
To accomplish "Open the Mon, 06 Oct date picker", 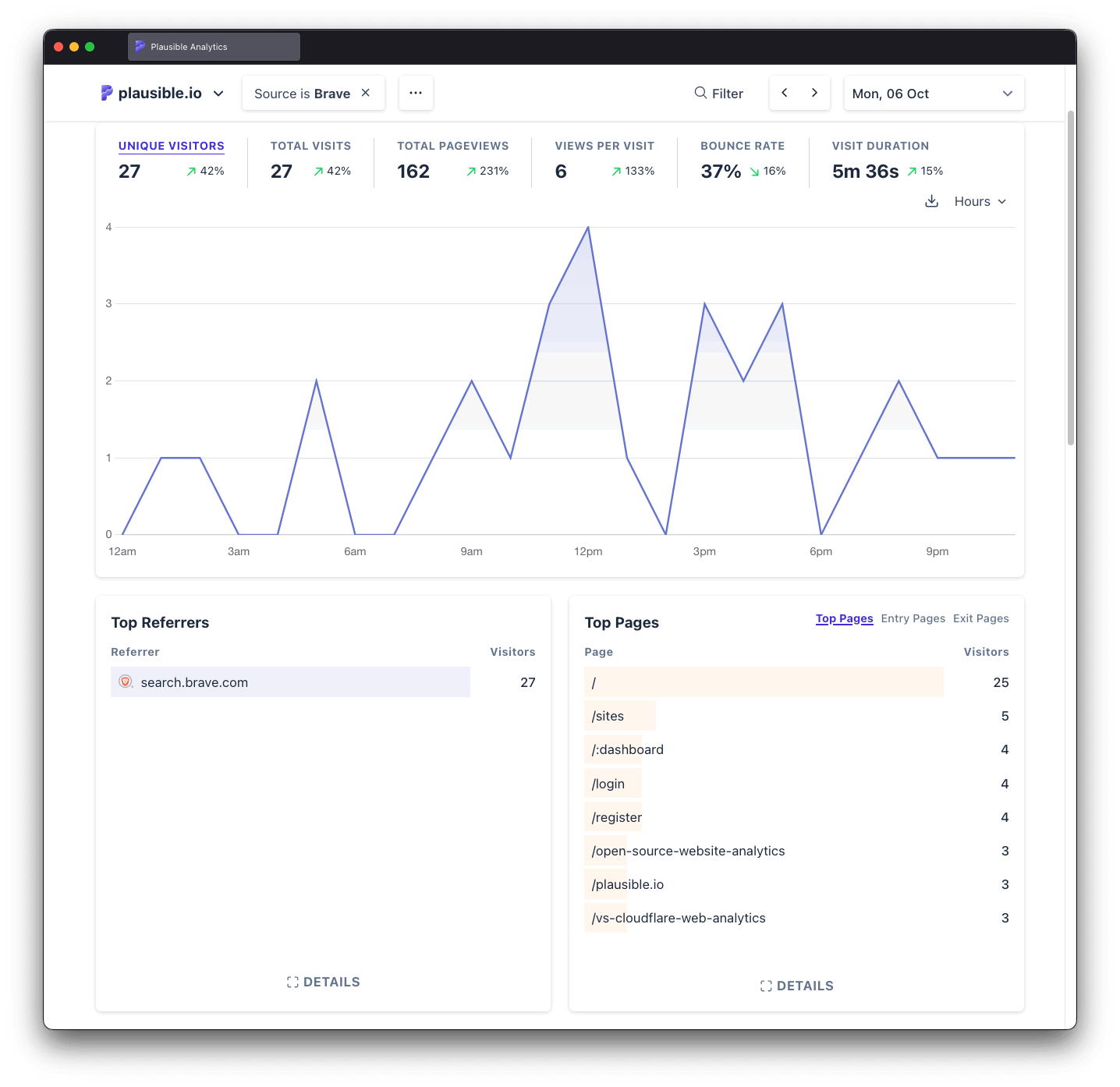I will pos(933,94).
